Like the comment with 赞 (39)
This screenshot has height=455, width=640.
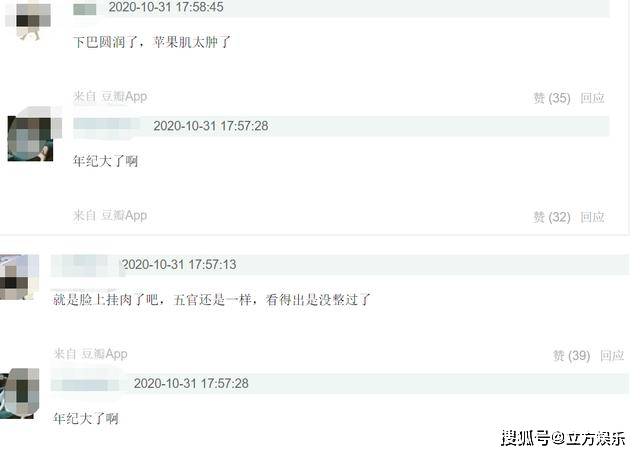pyautogui.click(x=571, y=355)
